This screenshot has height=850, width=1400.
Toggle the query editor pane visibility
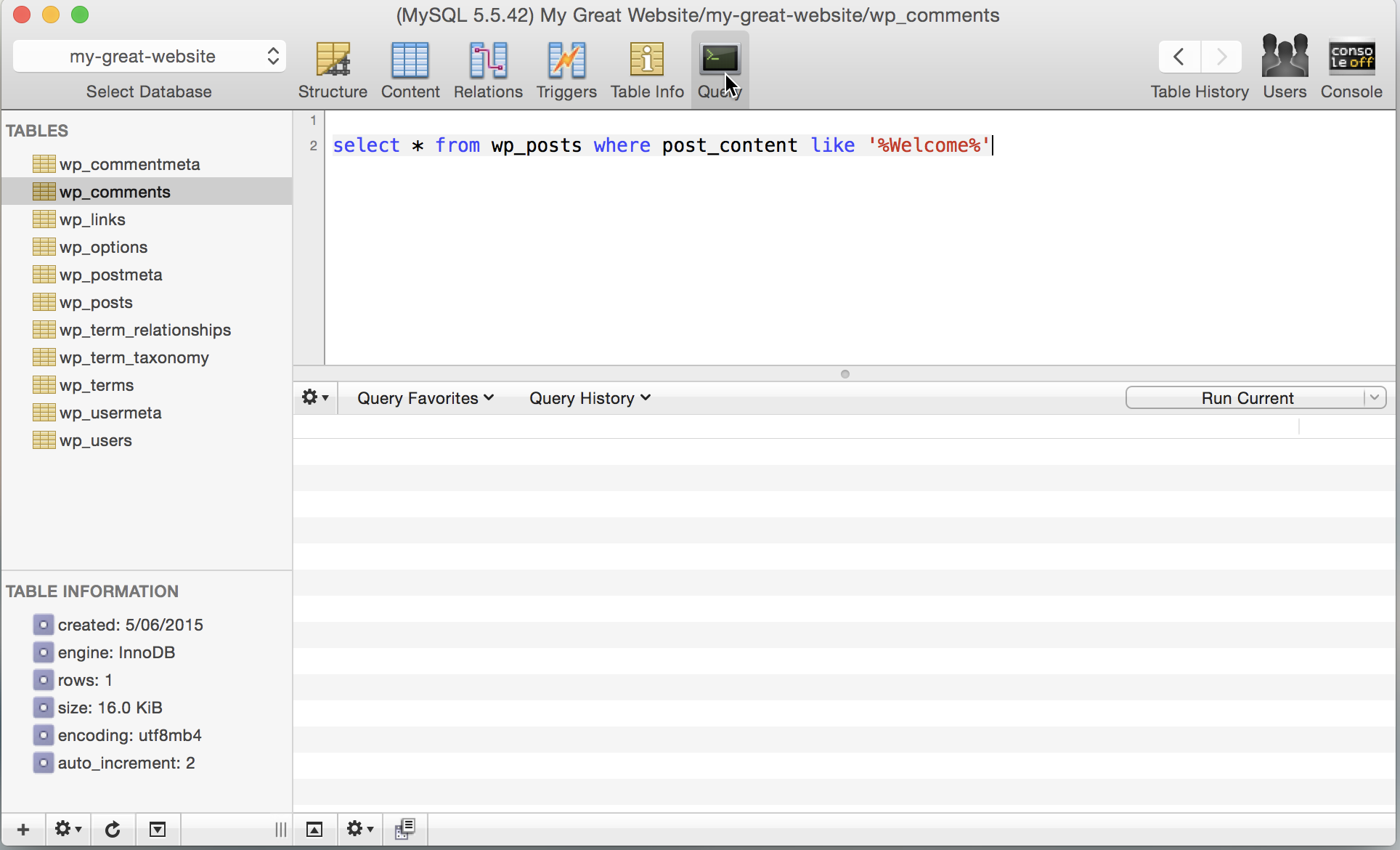point(314,830)
